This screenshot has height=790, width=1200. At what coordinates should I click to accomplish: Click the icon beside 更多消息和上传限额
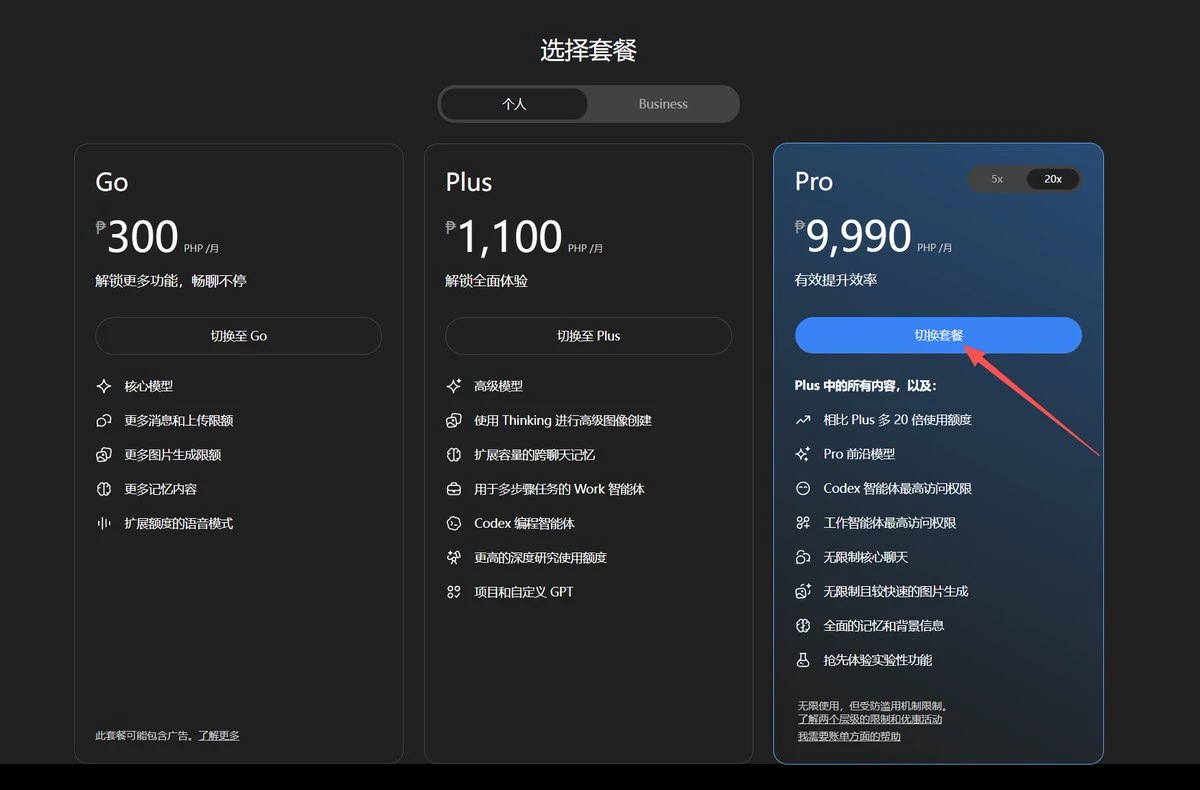click(x=103, y=421)
